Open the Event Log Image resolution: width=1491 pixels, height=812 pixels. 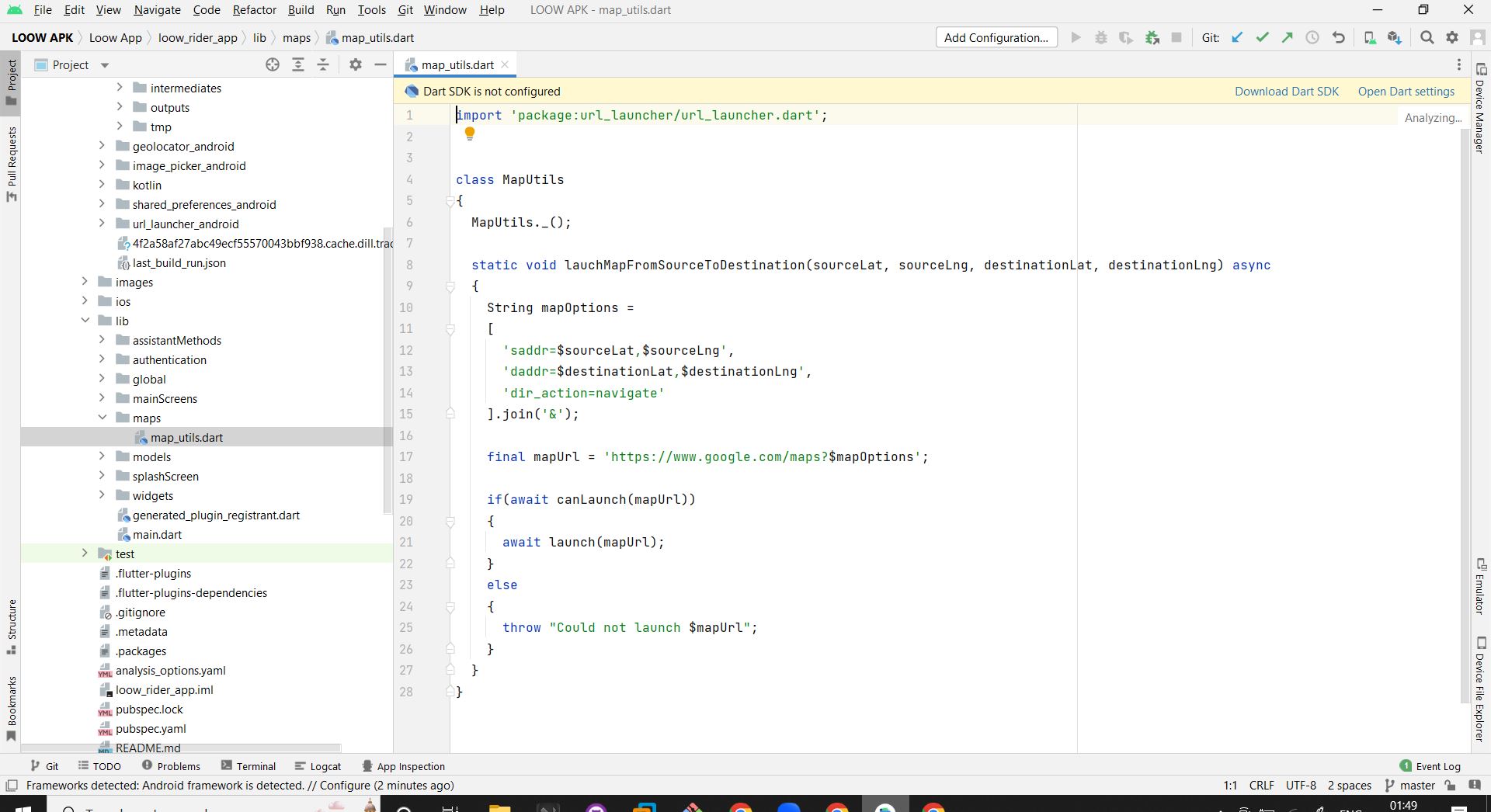pyautogui.click(x=1430, y=766)
